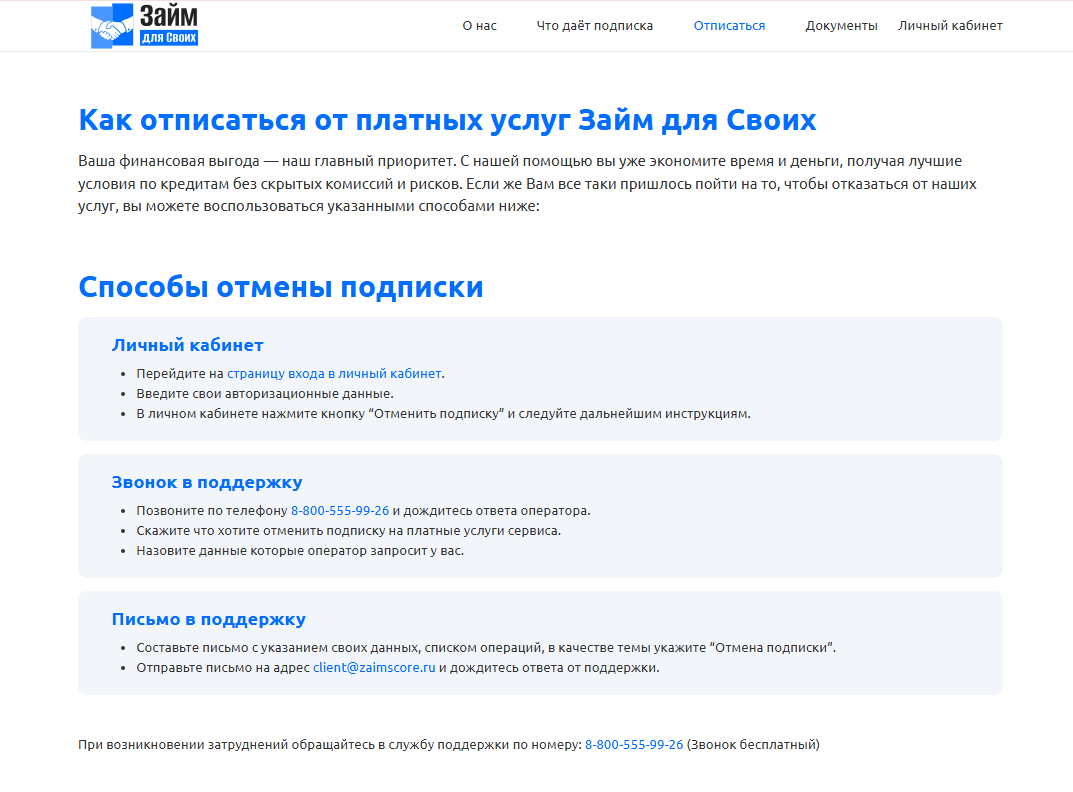Click the Способы отмены подписки heading

[281, 287]
